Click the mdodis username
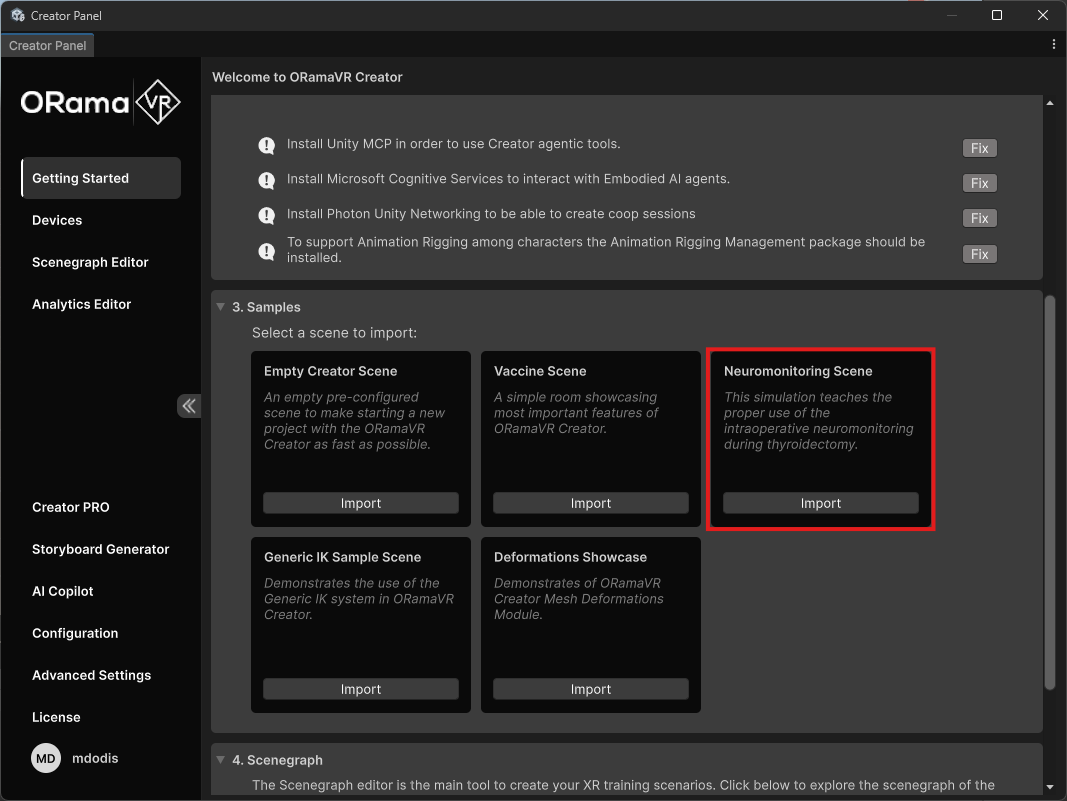The image size is (1067, 801). (x=95, y=758)
